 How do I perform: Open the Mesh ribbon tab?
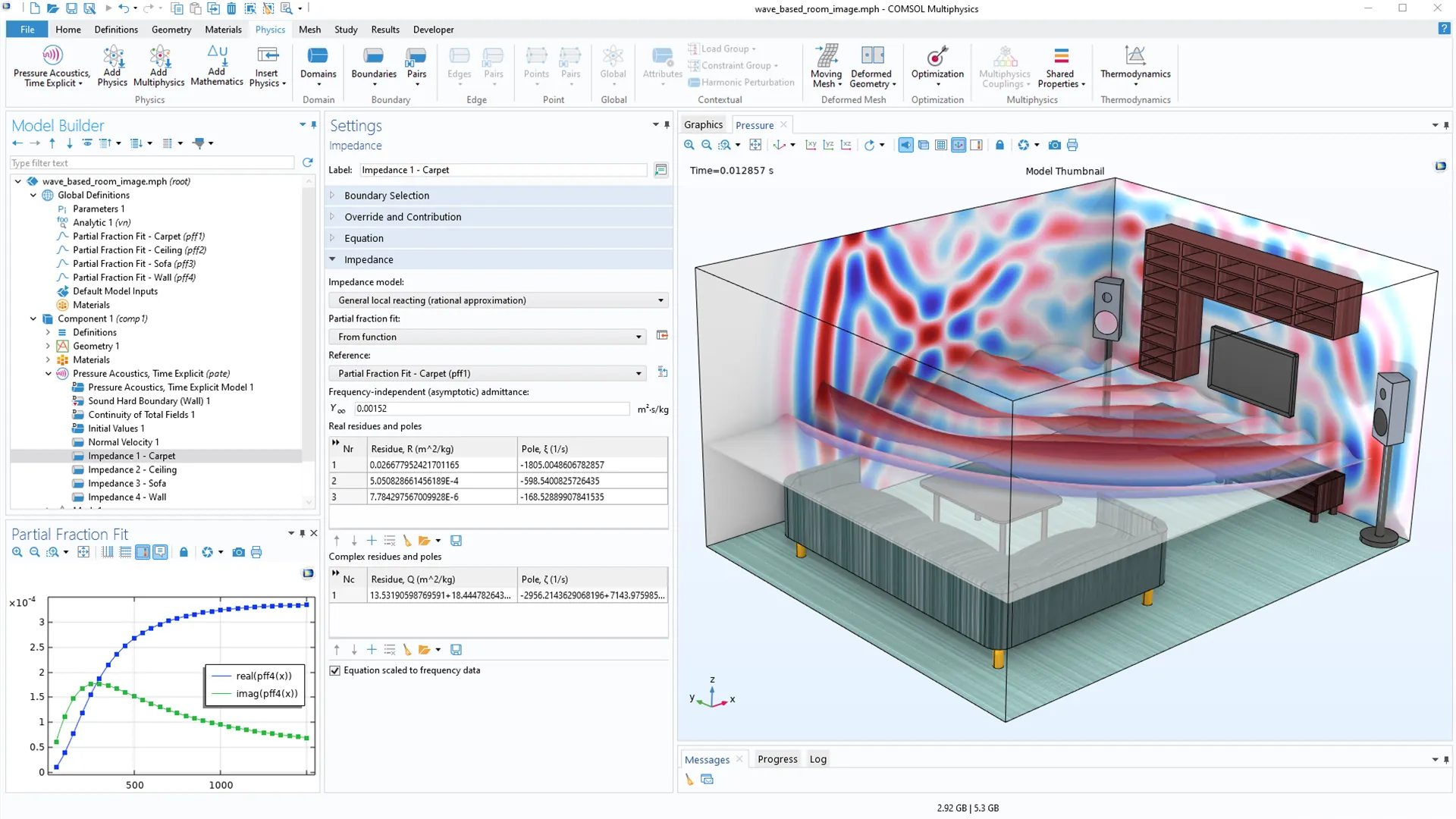pyautogui.click(x=309, y=30)
